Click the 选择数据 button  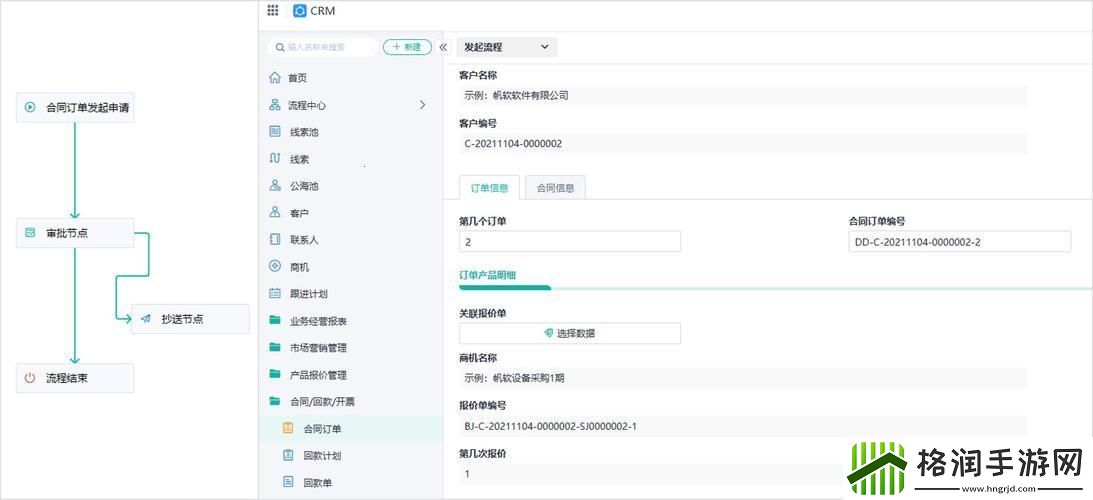coord(570,333)
